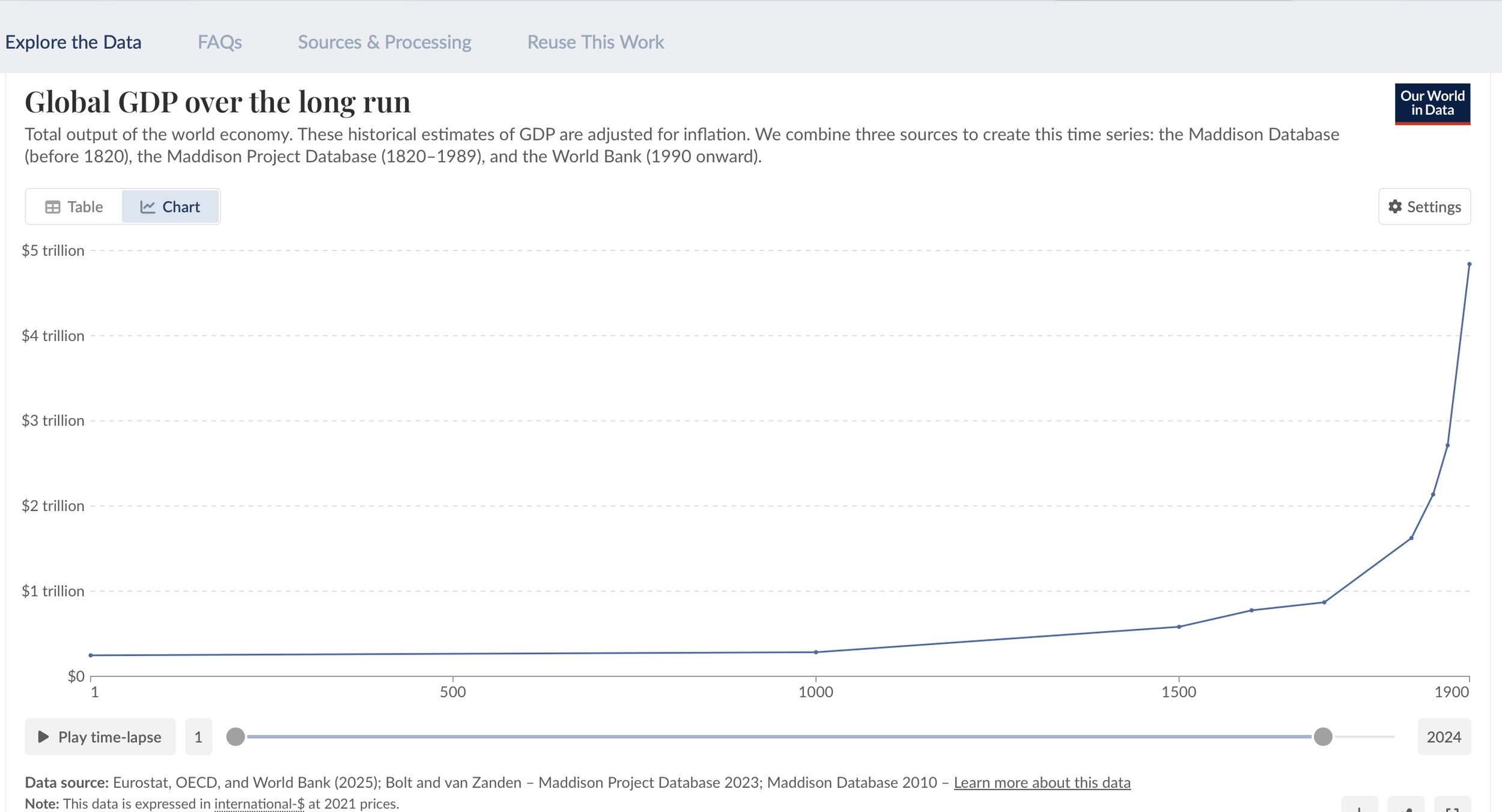Click the left timeline slider handle

click(236, 736)
